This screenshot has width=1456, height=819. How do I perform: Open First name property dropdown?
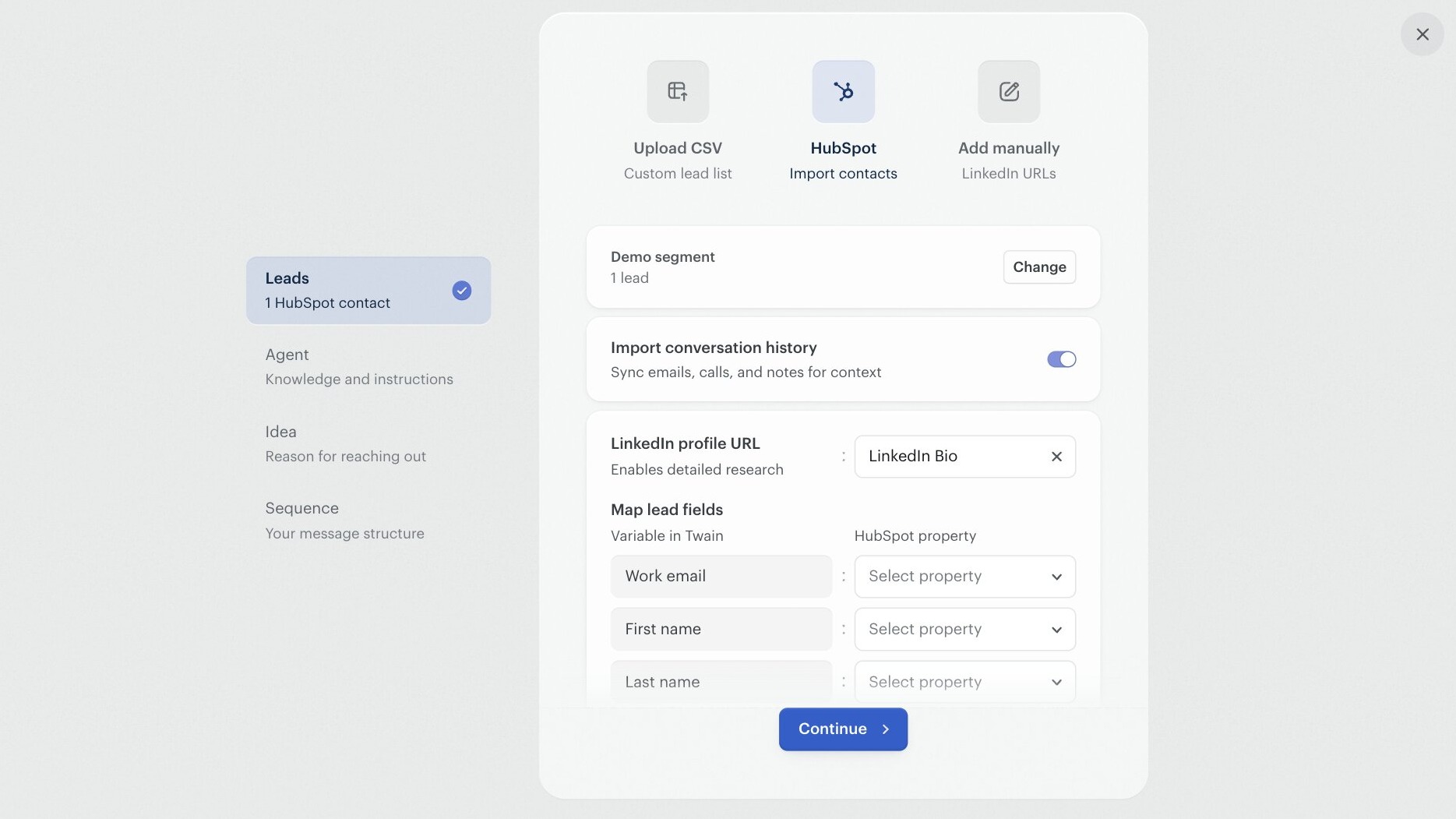point(964,630)
